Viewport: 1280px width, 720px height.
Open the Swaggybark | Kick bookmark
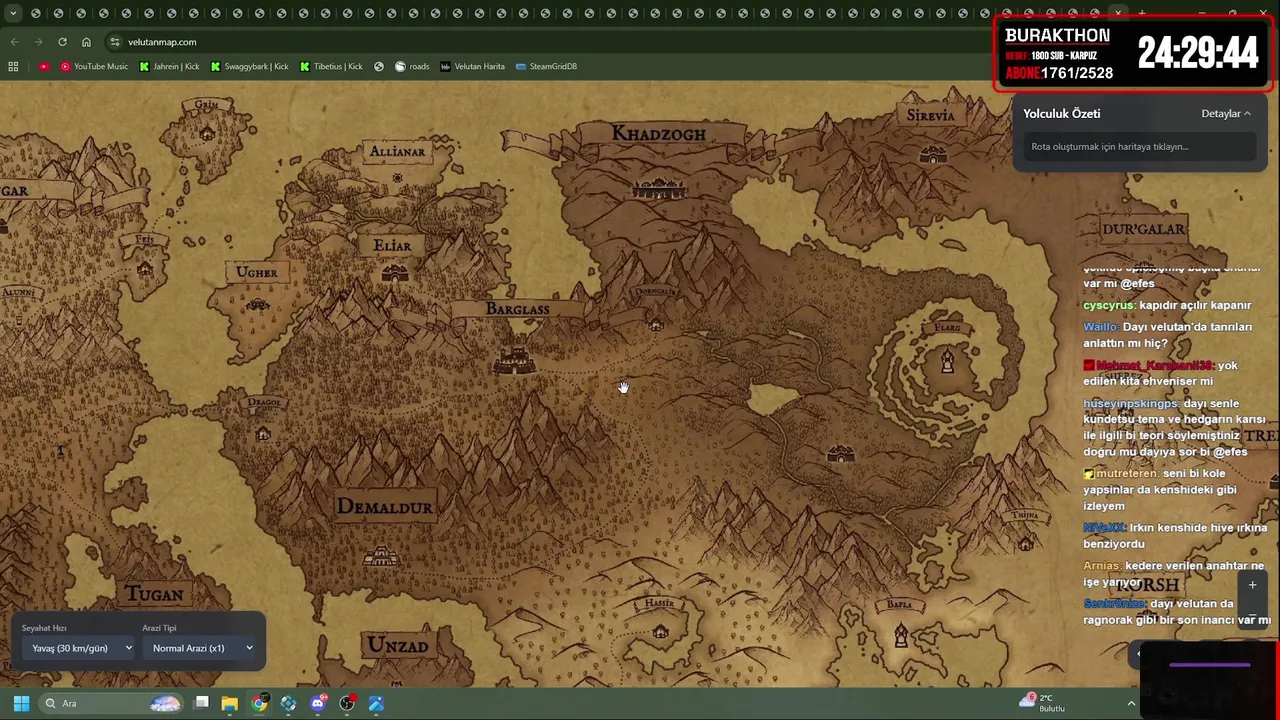tap(249, 66)
